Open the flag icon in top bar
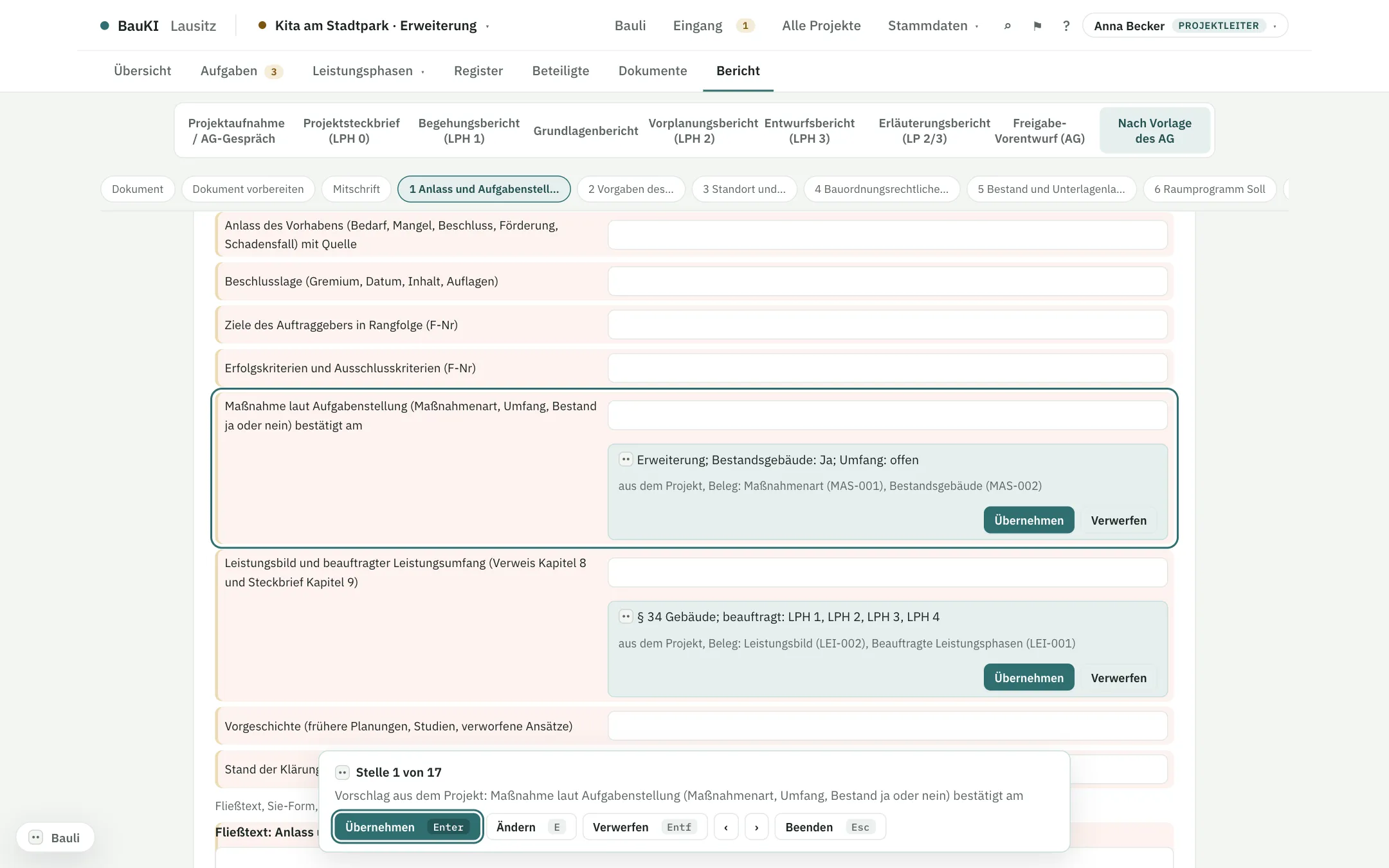 [1037, 26]
